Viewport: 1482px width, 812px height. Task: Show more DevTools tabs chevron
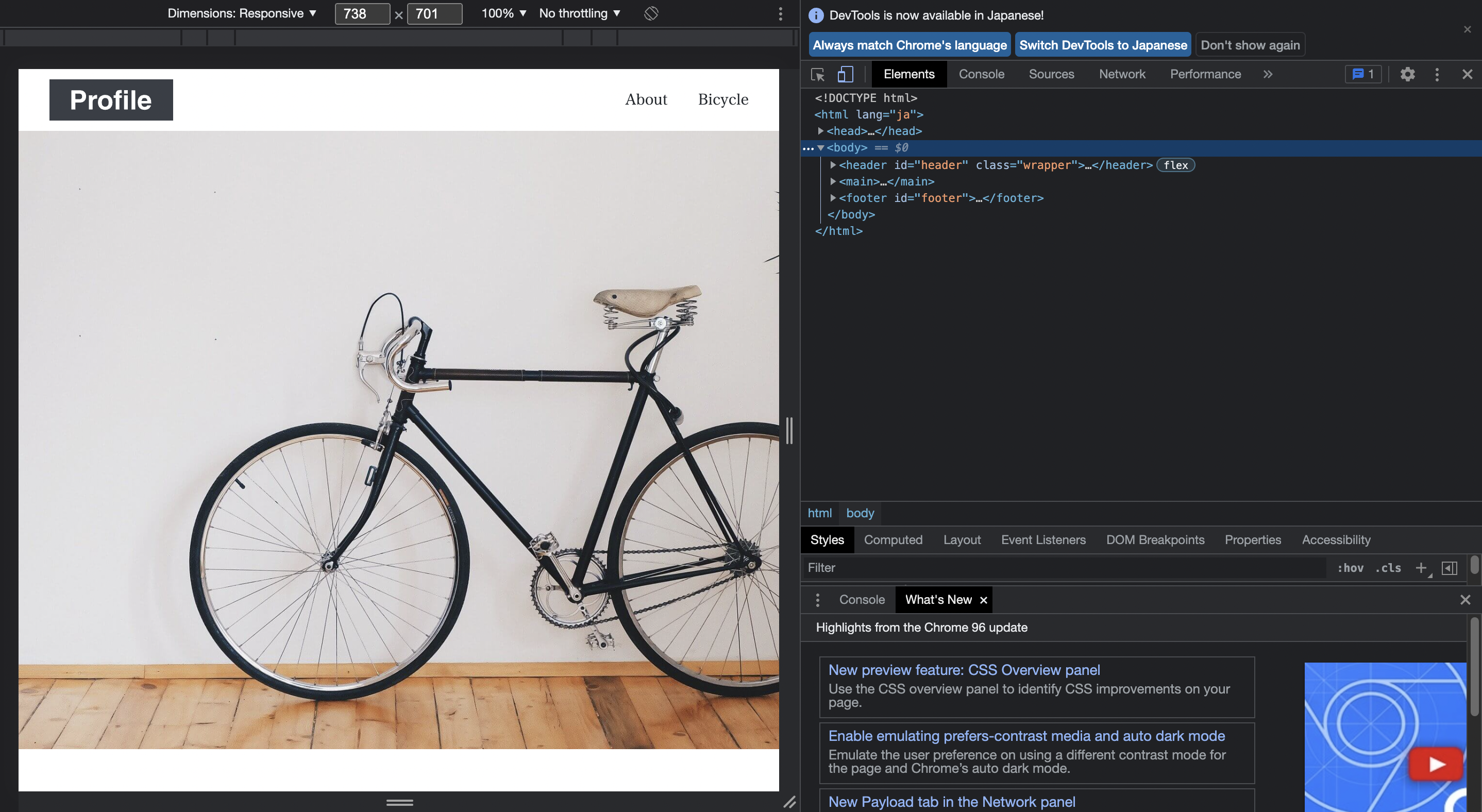tap(1268, 74)
